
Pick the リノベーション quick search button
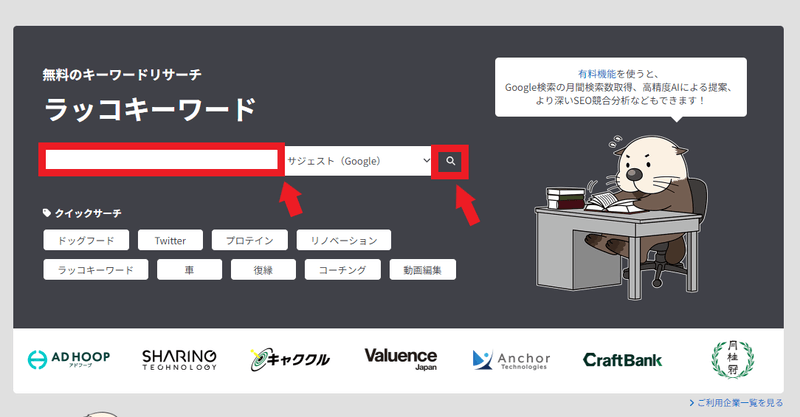(344, 240)
